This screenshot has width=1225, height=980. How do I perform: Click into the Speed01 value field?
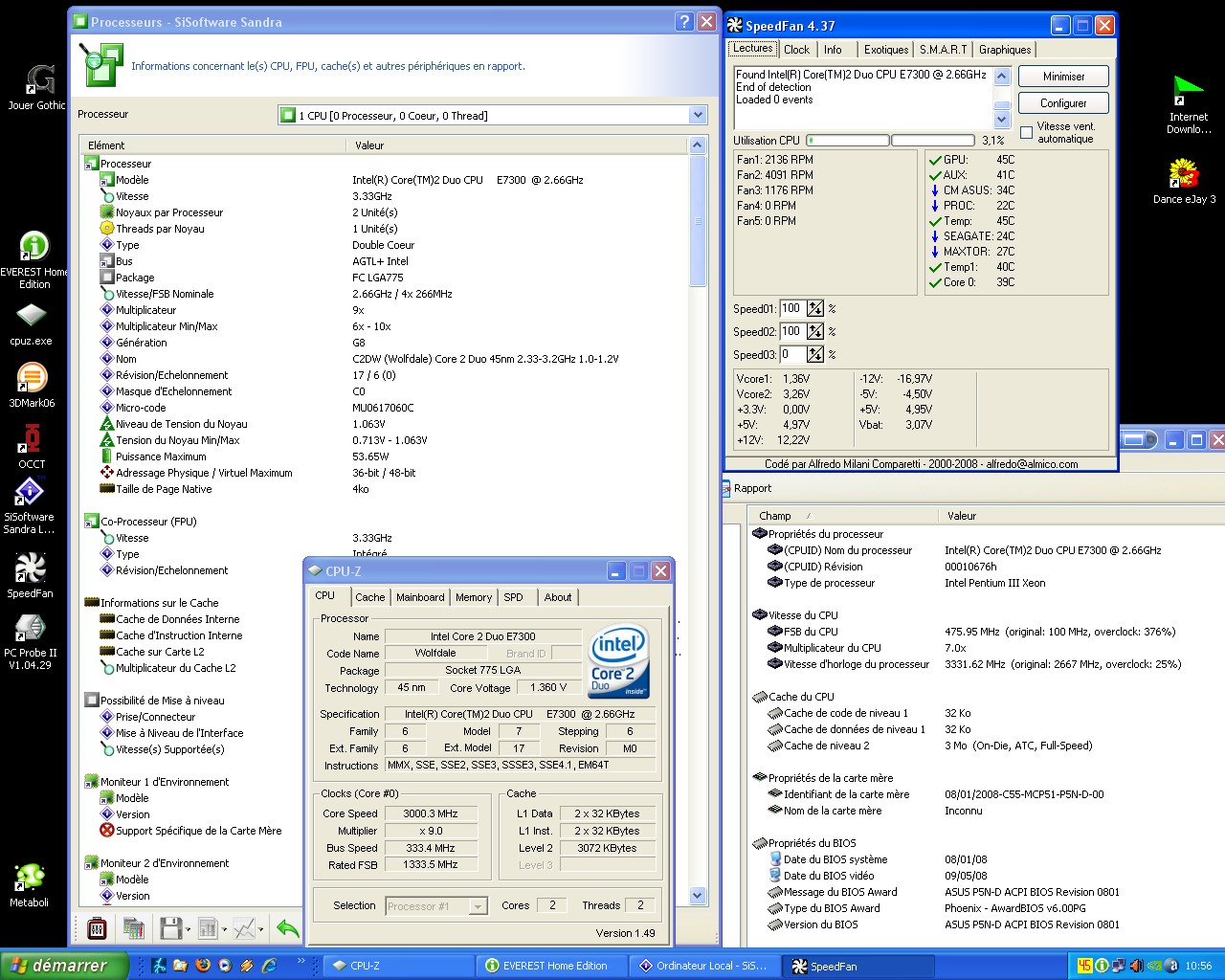(791, 308)
